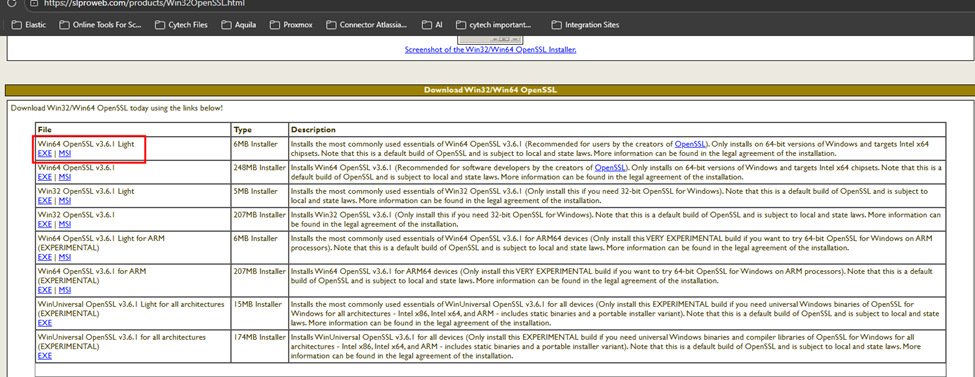The height and width of the screenshot is (377, 975).
Task: Download EXE for WinUniversal OpenSSL Light 15MB
Action: tap(44, 323)
